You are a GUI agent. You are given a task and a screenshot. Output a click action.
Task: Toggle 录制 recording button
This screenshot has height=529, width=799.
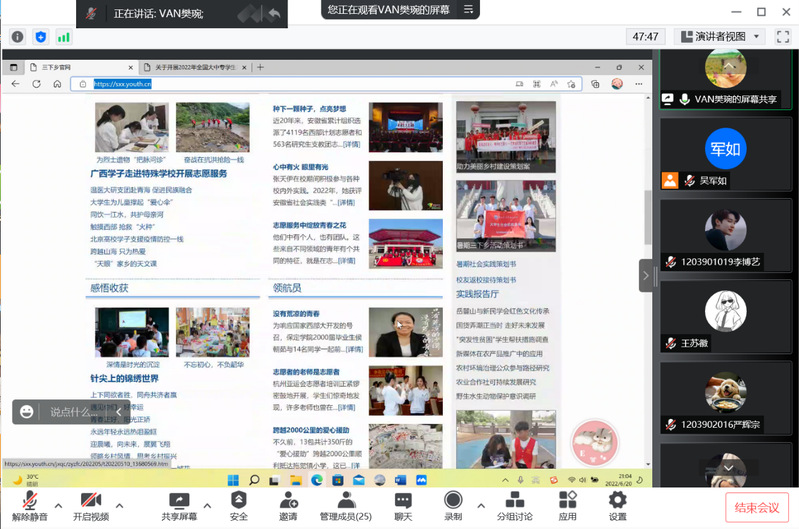point(453,505)
